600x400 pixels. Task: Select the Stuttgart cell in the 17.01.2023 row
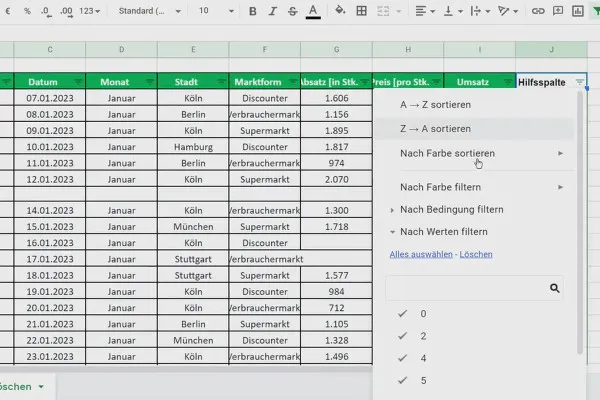pyautogui.click(x=193, y=259)
